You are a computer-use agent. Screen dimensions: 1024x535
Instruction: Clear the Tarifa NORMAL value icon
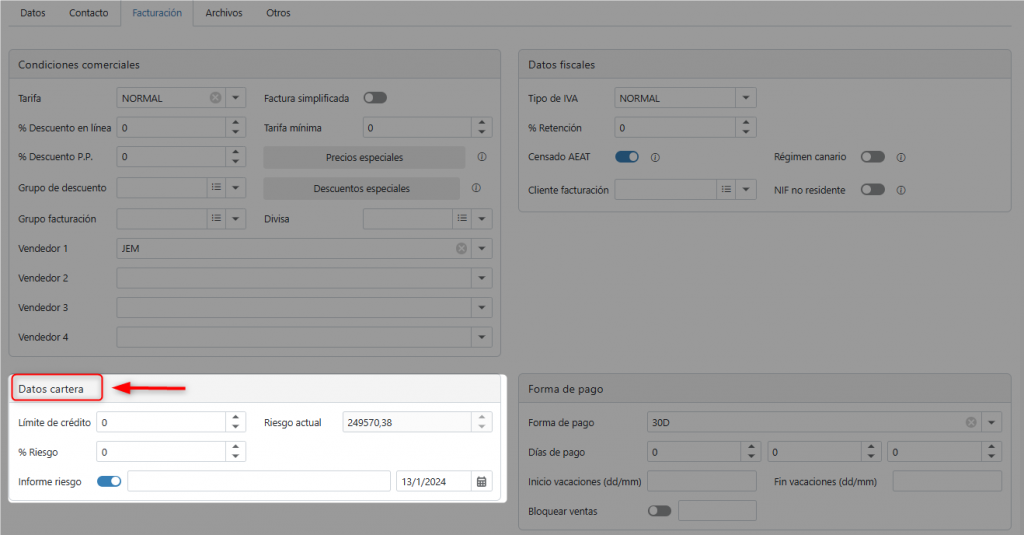[x=215, y=98]
